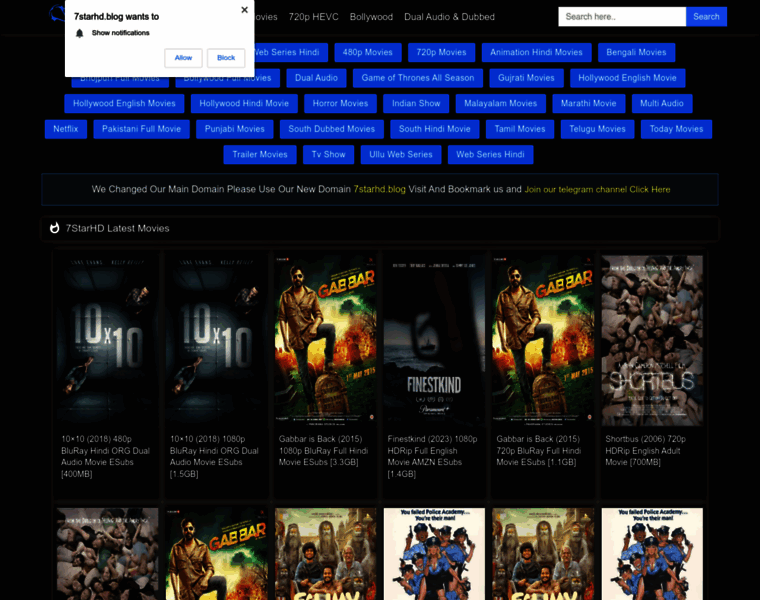
Task: Block notifications from 7starhd.blog
Action: pyautogui.click(x=226, y=58)
